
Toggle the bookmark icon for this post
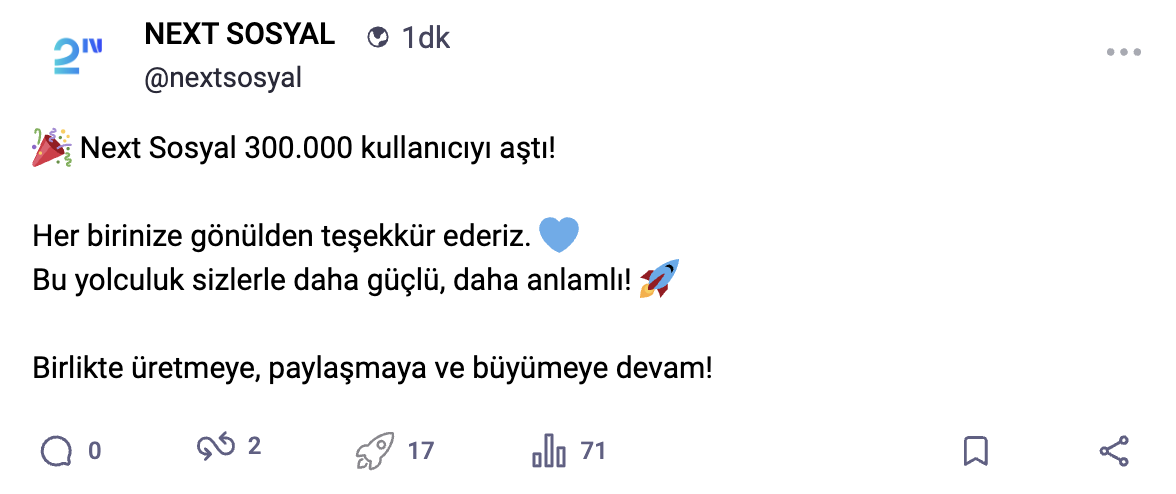click(x=975, y=451)
